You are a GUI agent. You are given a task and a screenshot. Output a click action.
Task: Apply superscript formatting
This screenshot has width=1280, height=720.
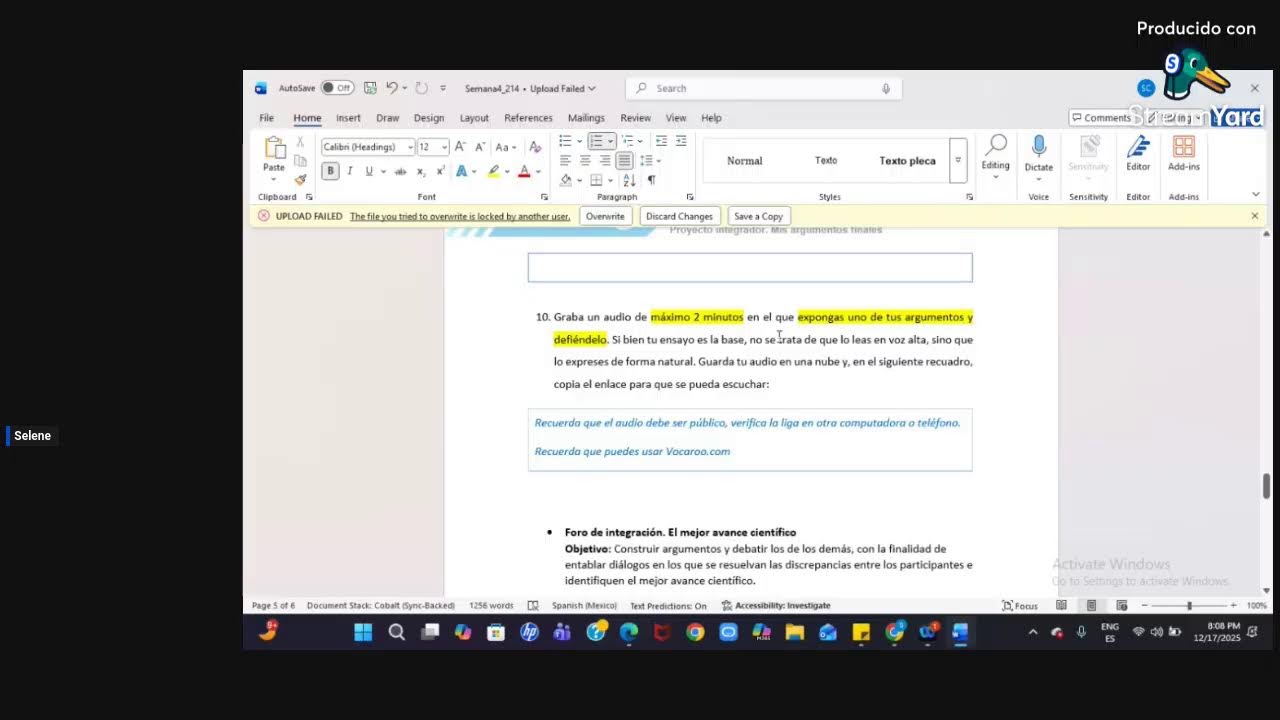[440, 171]
